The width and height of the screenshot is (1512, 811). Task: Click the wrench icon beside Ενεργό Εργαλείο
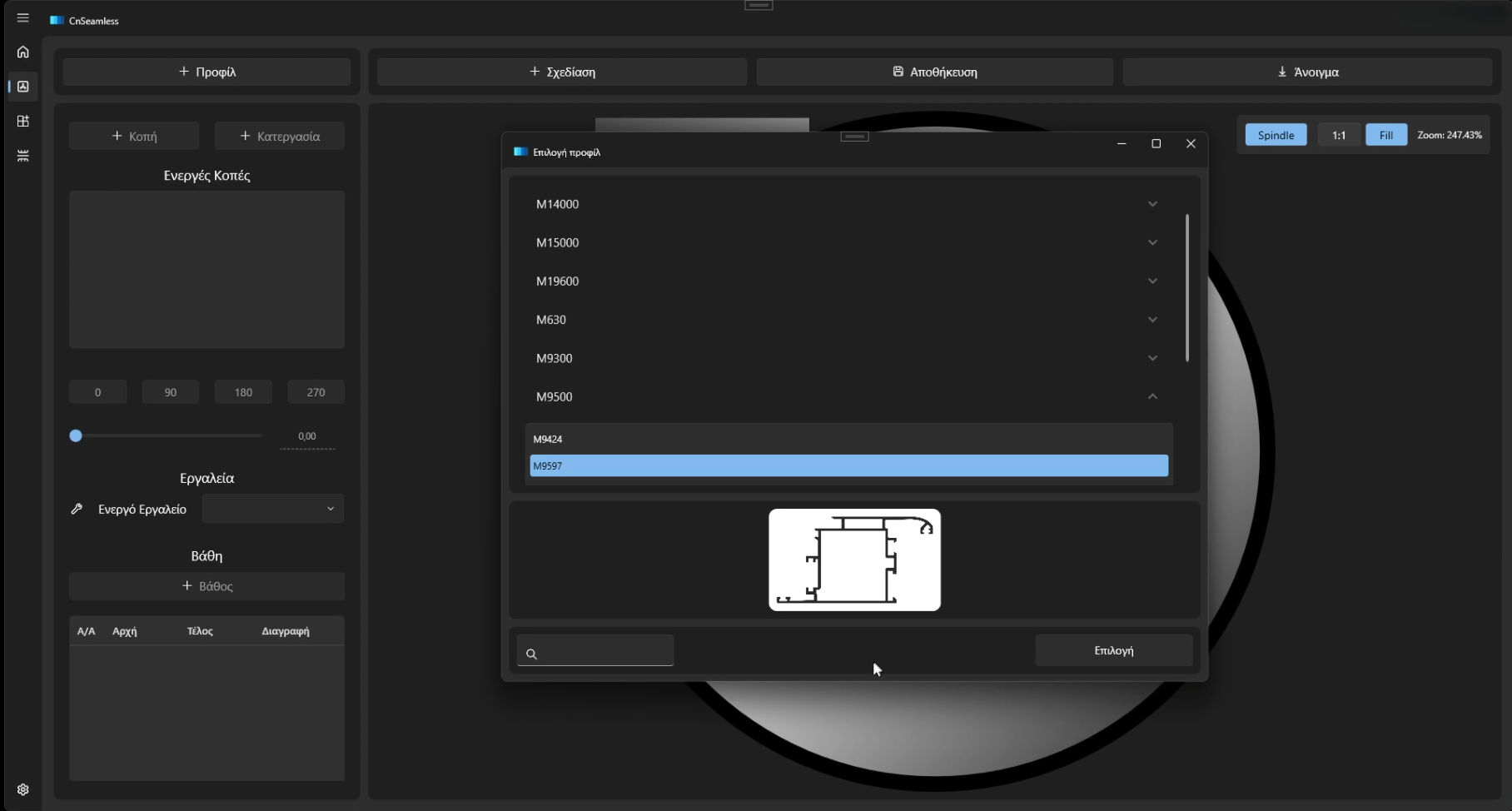pyautogui.click(x=77, y=509)
